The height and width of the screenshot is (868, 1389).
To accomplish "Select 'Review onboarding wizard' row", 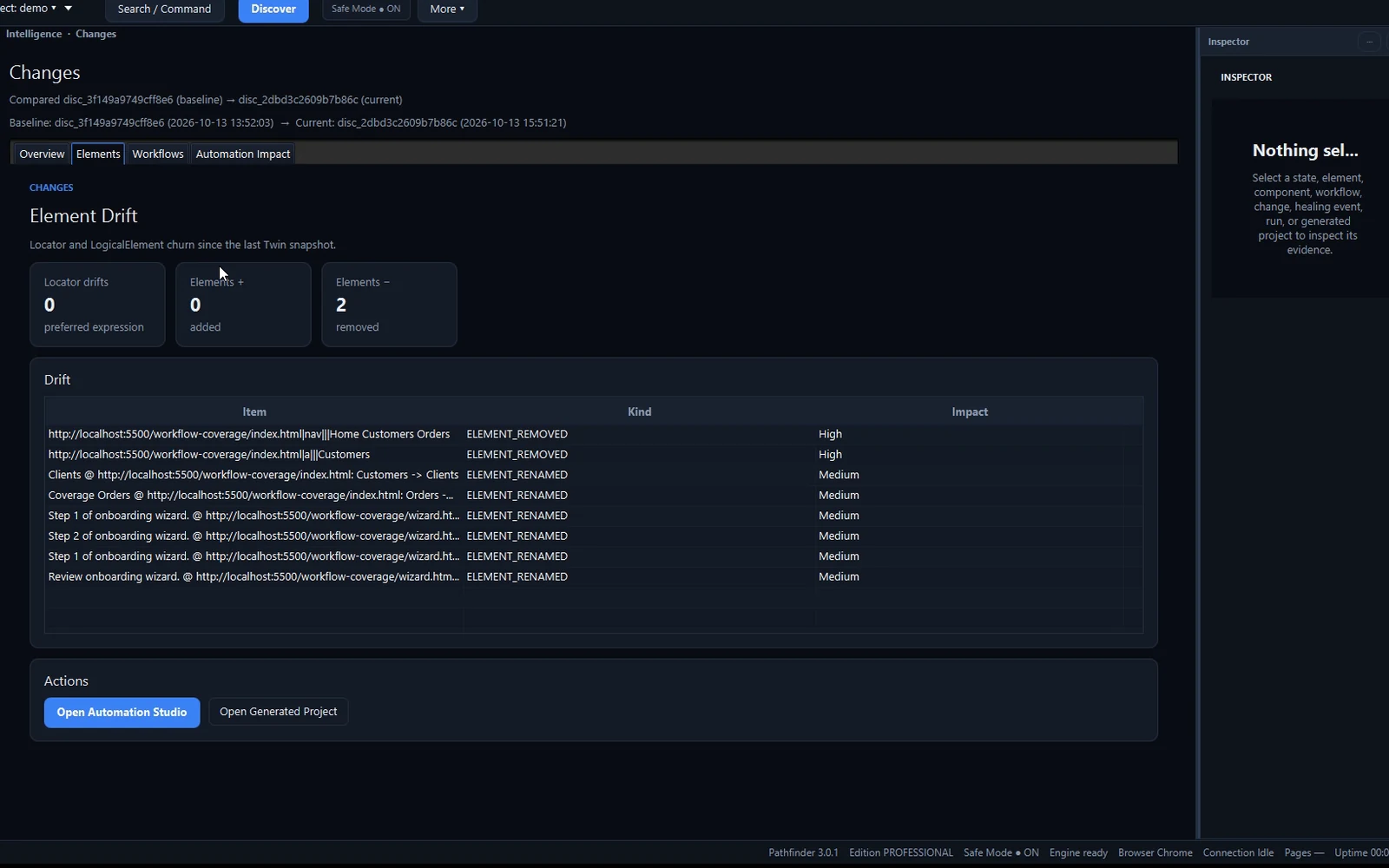I will point(594,576).
